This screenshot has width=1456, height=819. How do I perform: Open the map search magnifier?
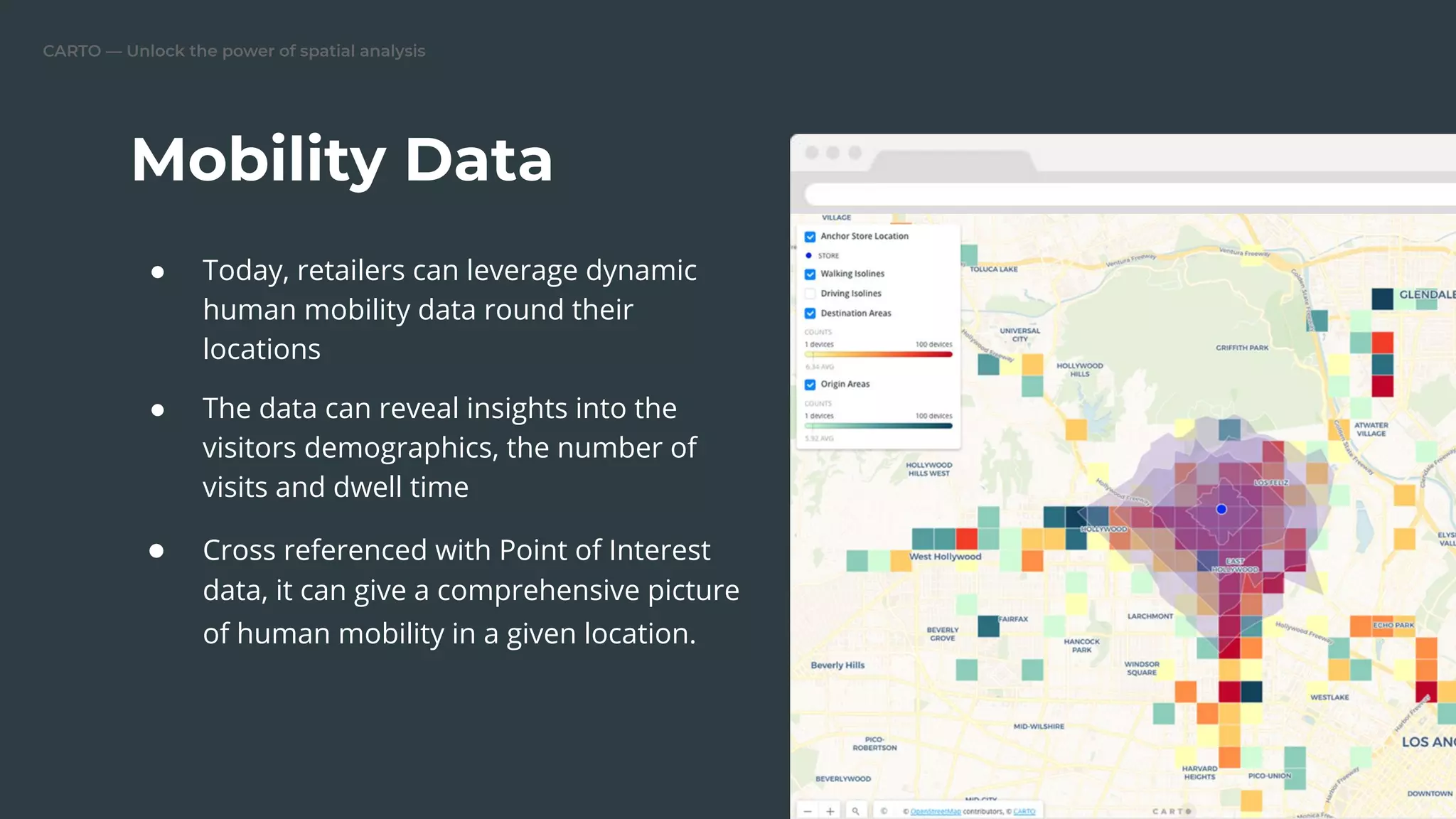[856, 811]
